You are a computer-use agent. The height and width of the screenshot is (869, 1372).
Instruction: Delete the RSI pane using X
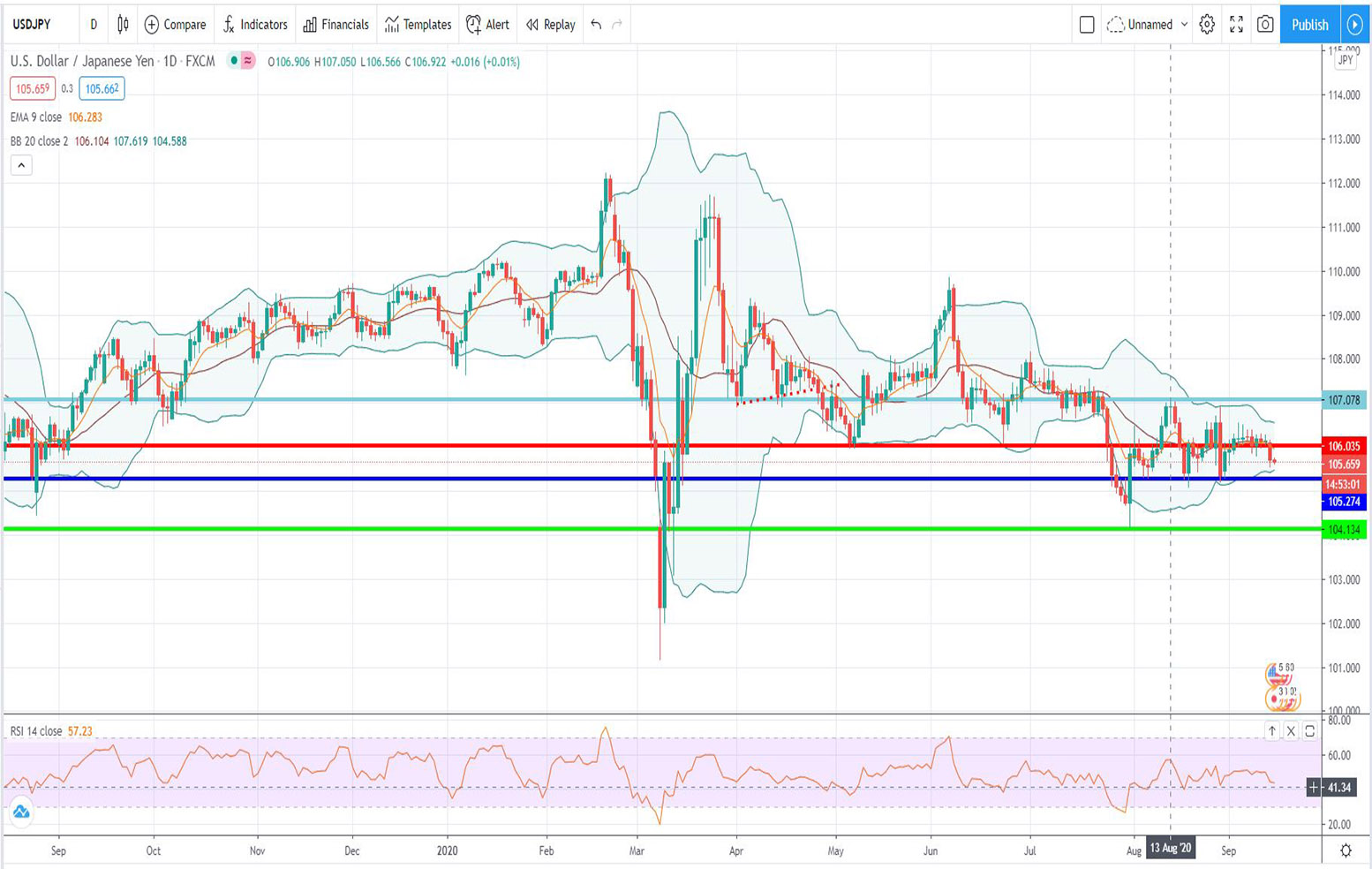[x=1291, y=730]
